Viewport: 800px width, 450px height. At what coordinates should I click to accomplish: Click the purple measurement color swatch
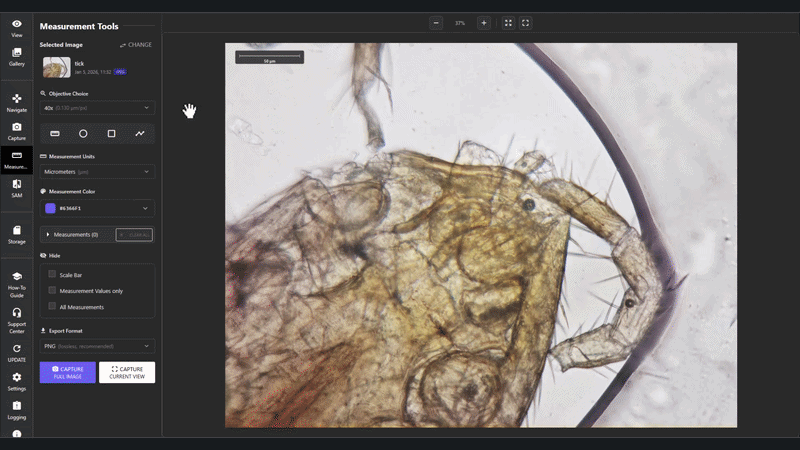click(51, 208)
